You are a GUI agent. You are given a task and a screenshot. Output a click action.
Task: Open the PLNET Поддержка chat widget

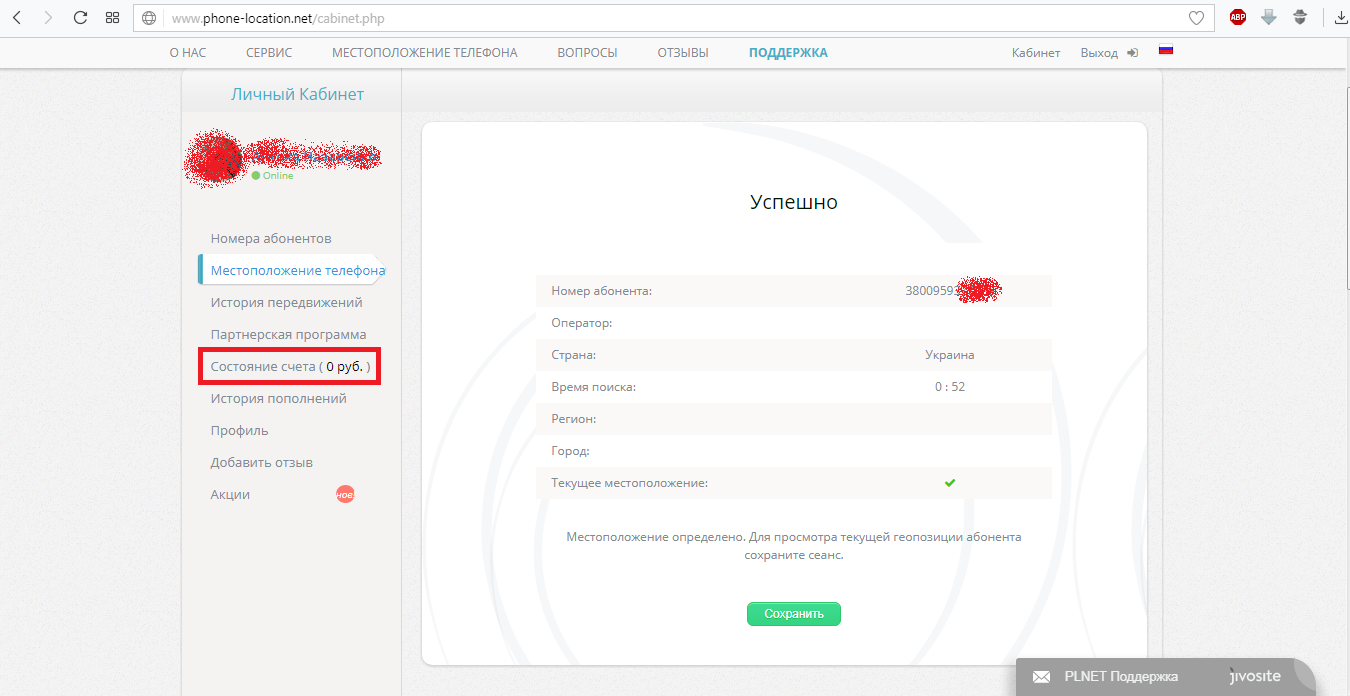1120,677
